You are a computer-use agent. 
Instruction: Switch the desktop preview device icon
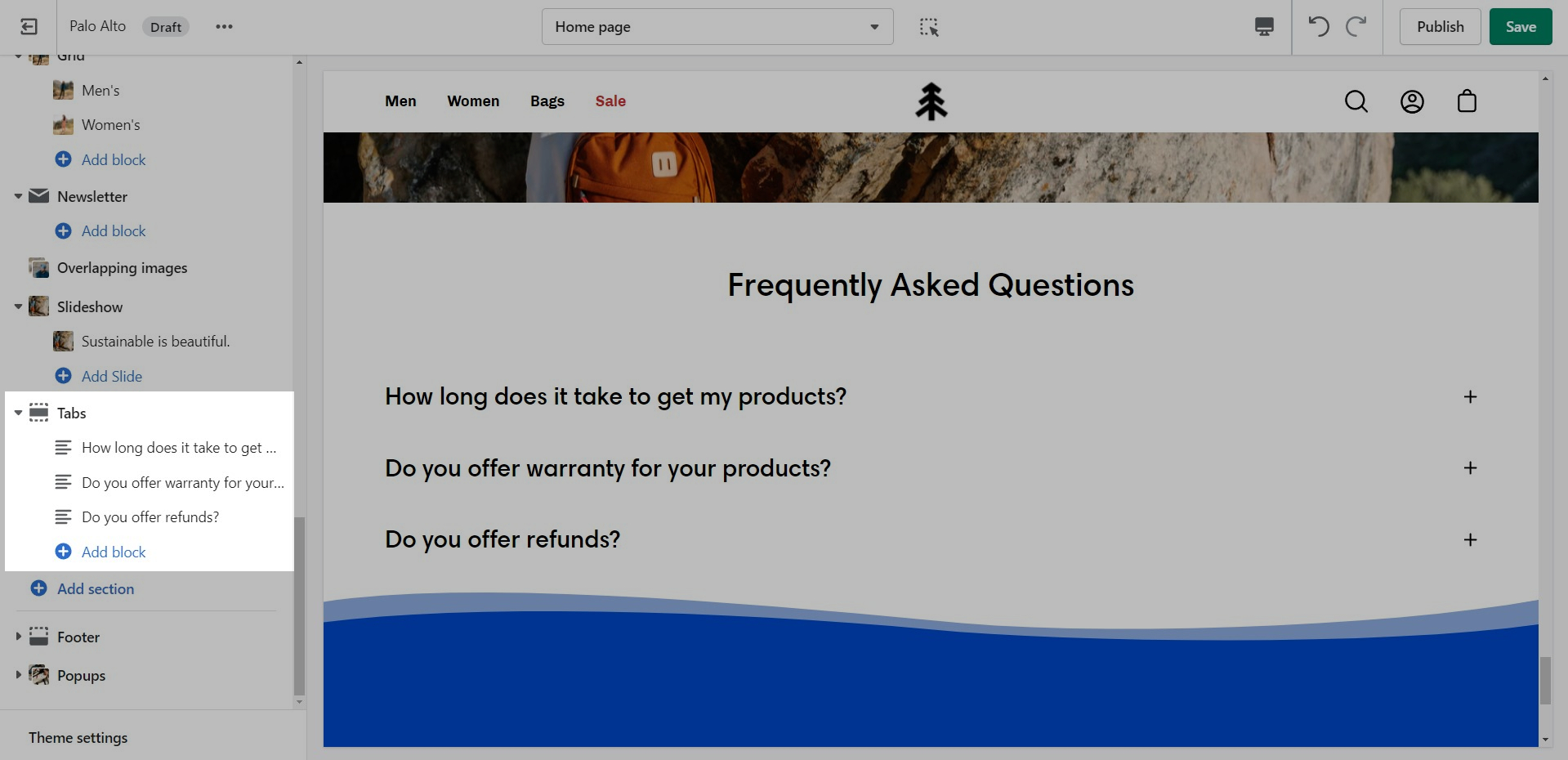coord(1264,27)
